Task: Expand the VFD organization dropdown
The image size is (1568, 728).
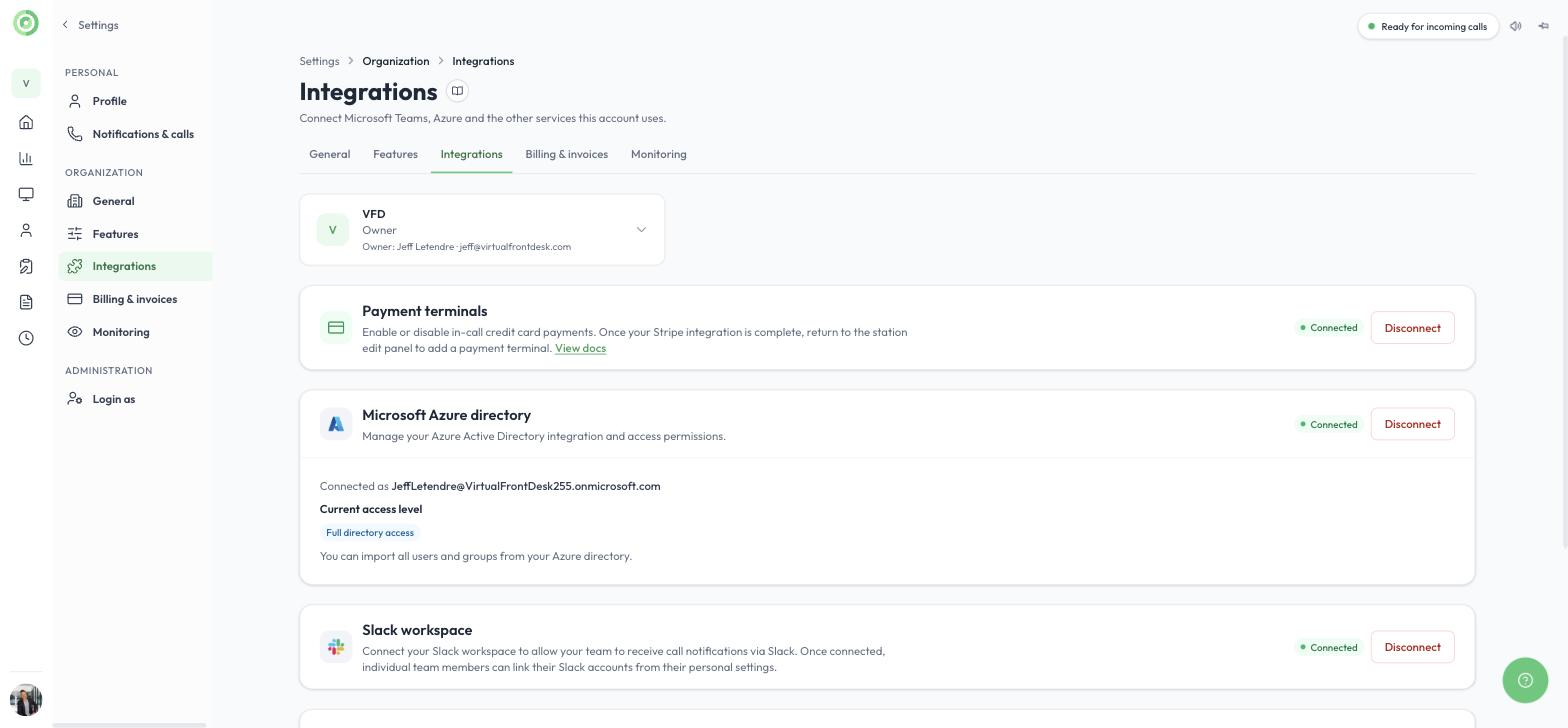Action: pyautogui.click(x=482, y=230)
